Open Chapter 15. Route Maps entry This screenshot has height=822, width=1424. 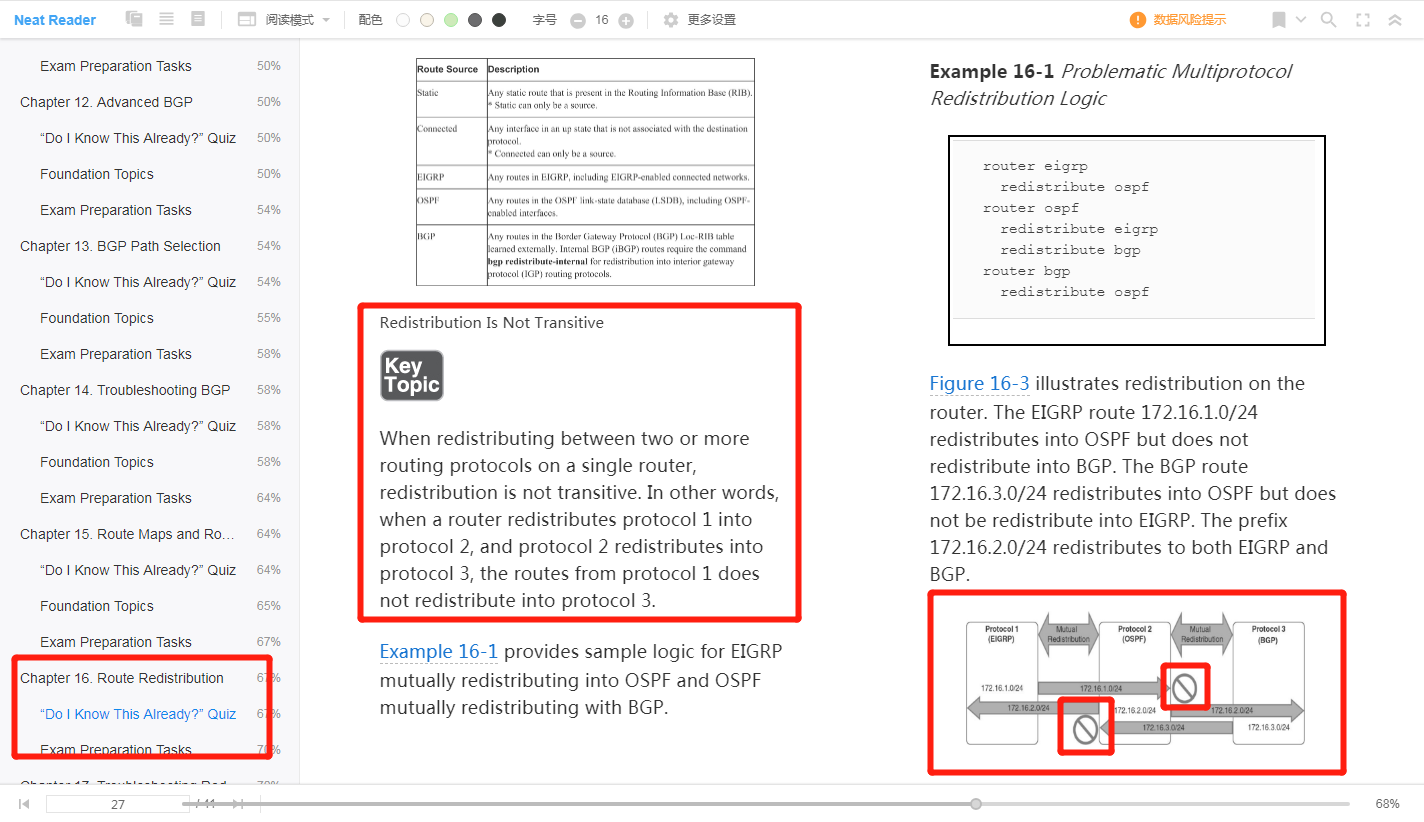128,534
